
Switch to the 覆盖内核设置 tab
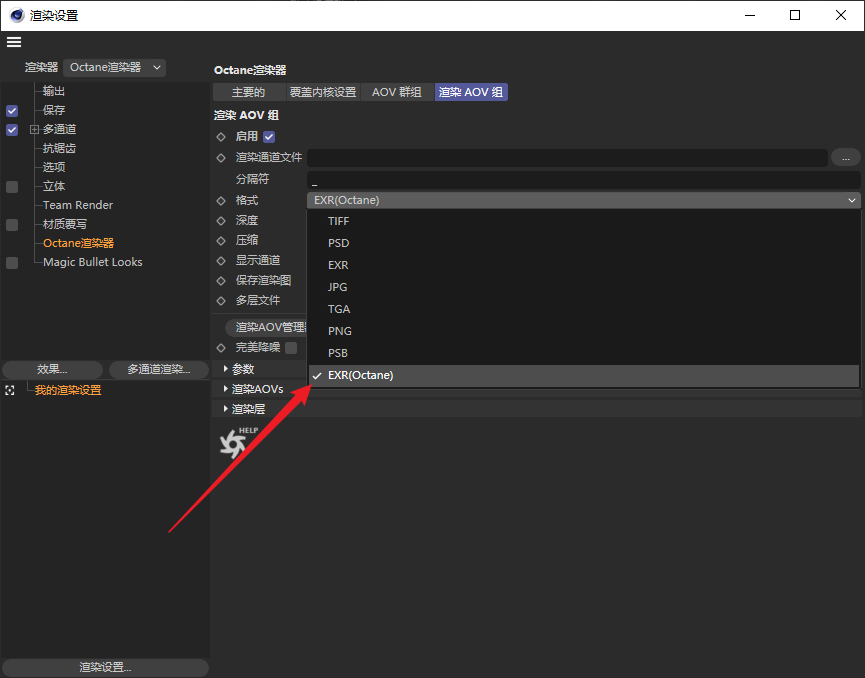click(322, 92)
